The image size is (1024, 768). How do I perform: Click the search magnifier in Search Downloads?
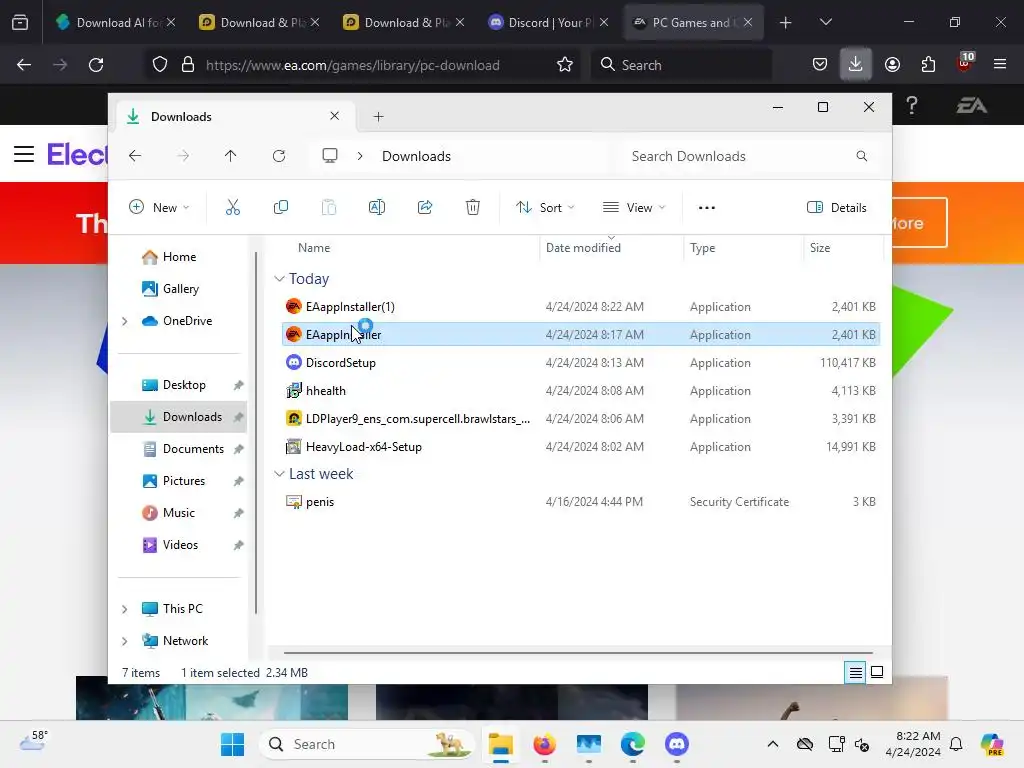tap(862, 156)
